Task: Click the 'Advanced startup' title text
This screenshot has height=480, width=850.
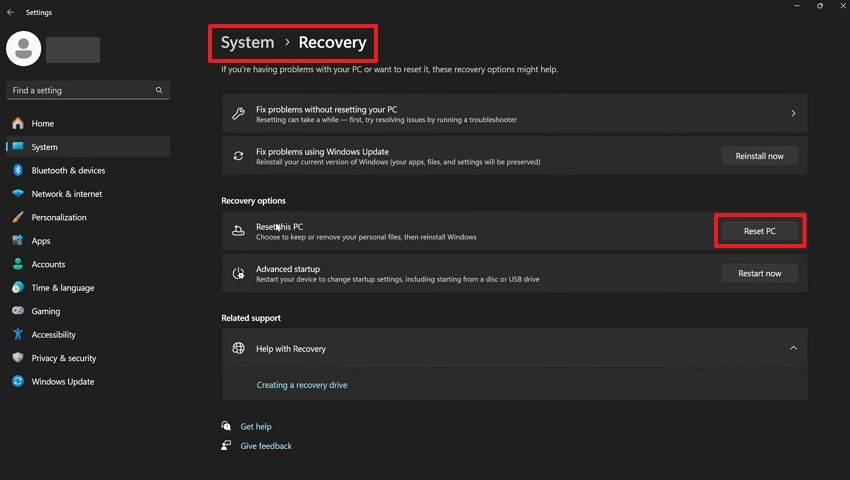Action: [x=288, y=268]
